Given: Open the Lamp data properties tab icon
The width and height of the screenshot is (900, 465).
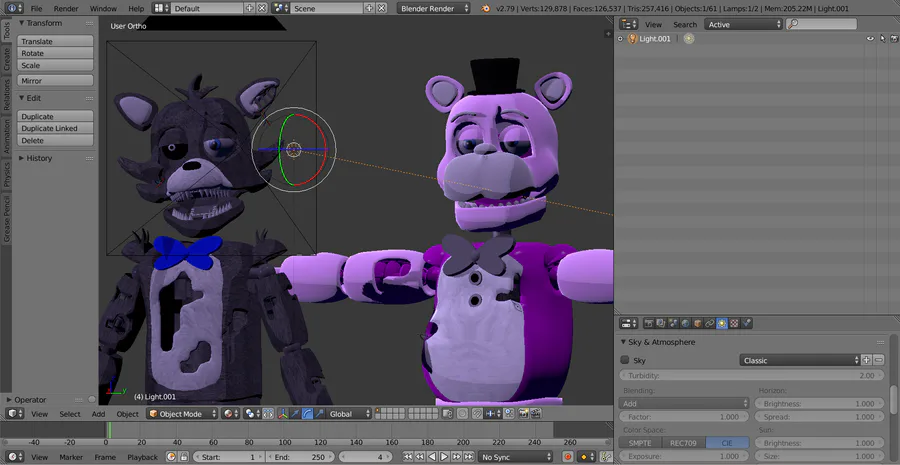Looking at the screenshot, I should [x=721, y=324].
